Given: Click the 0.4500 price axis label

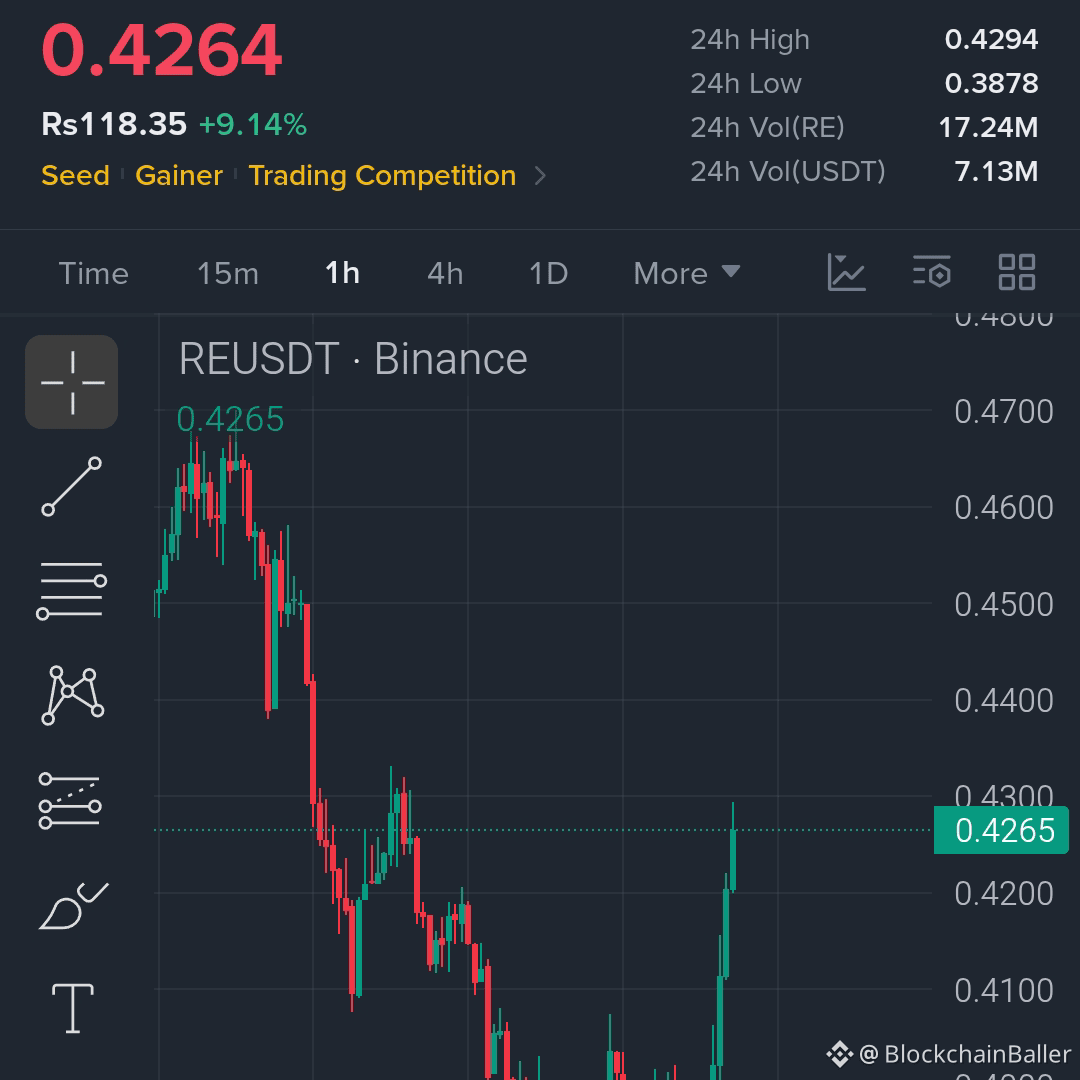Looking at the screenshot, I should [1004, 605].
